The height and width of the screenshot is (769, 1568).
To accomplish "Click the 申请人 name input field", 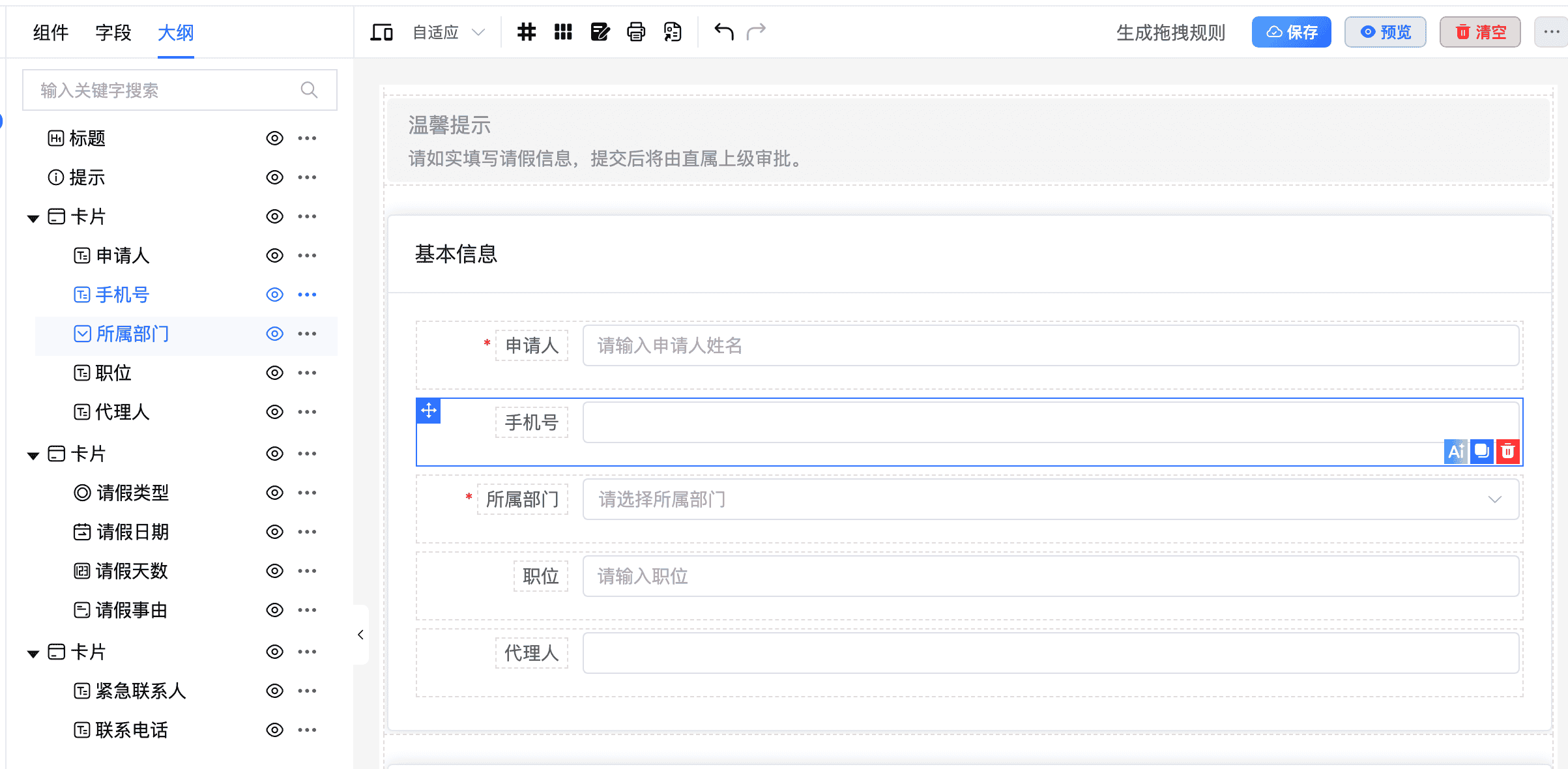I will click(1051, 345).
